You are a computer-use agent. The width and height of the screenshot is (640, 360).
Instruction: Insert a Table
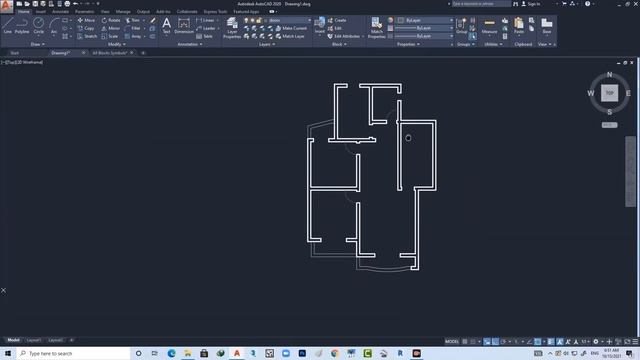click(x=204, y=36)
